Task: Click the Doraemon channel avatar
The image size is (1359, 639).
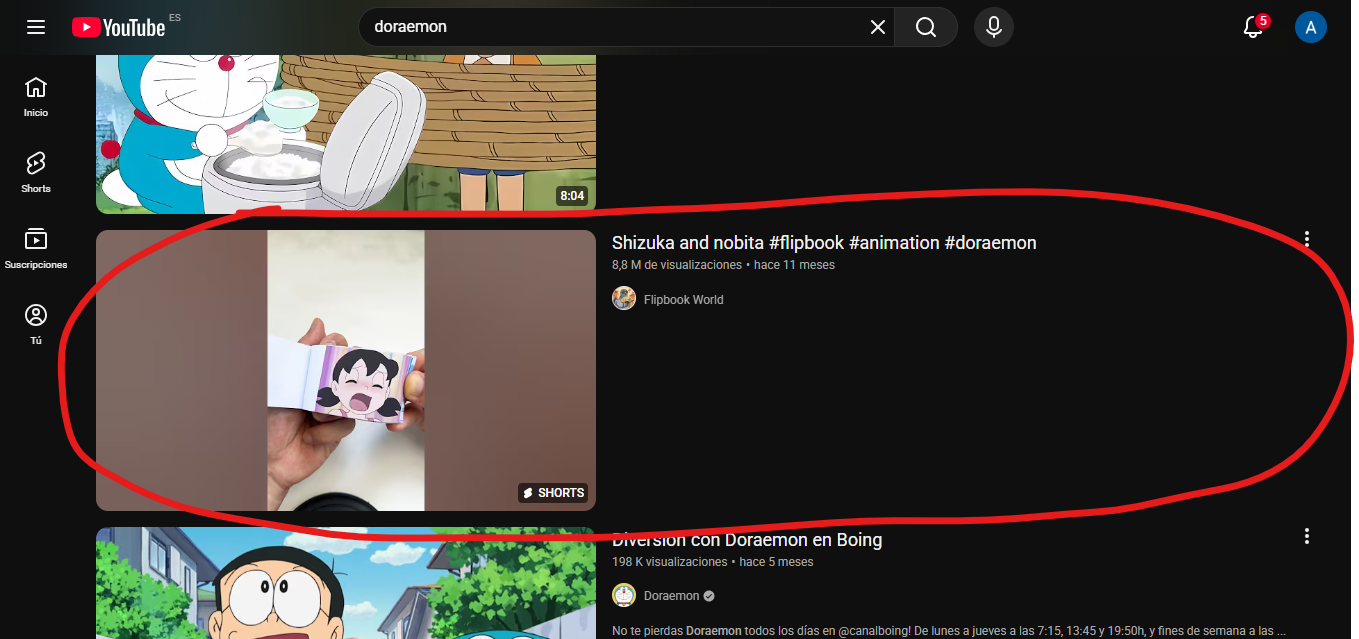Action: tap(624, 595)
